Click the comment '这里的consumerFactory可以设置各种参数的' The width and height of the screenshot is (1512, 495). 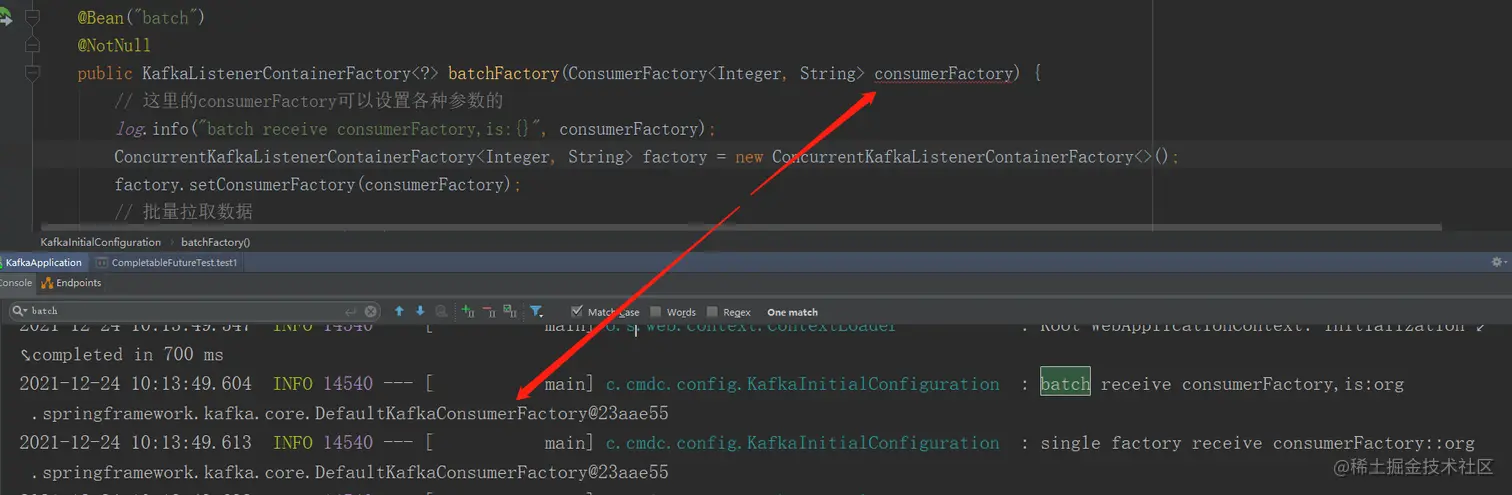pyautogui.click(x=308, y=101)
